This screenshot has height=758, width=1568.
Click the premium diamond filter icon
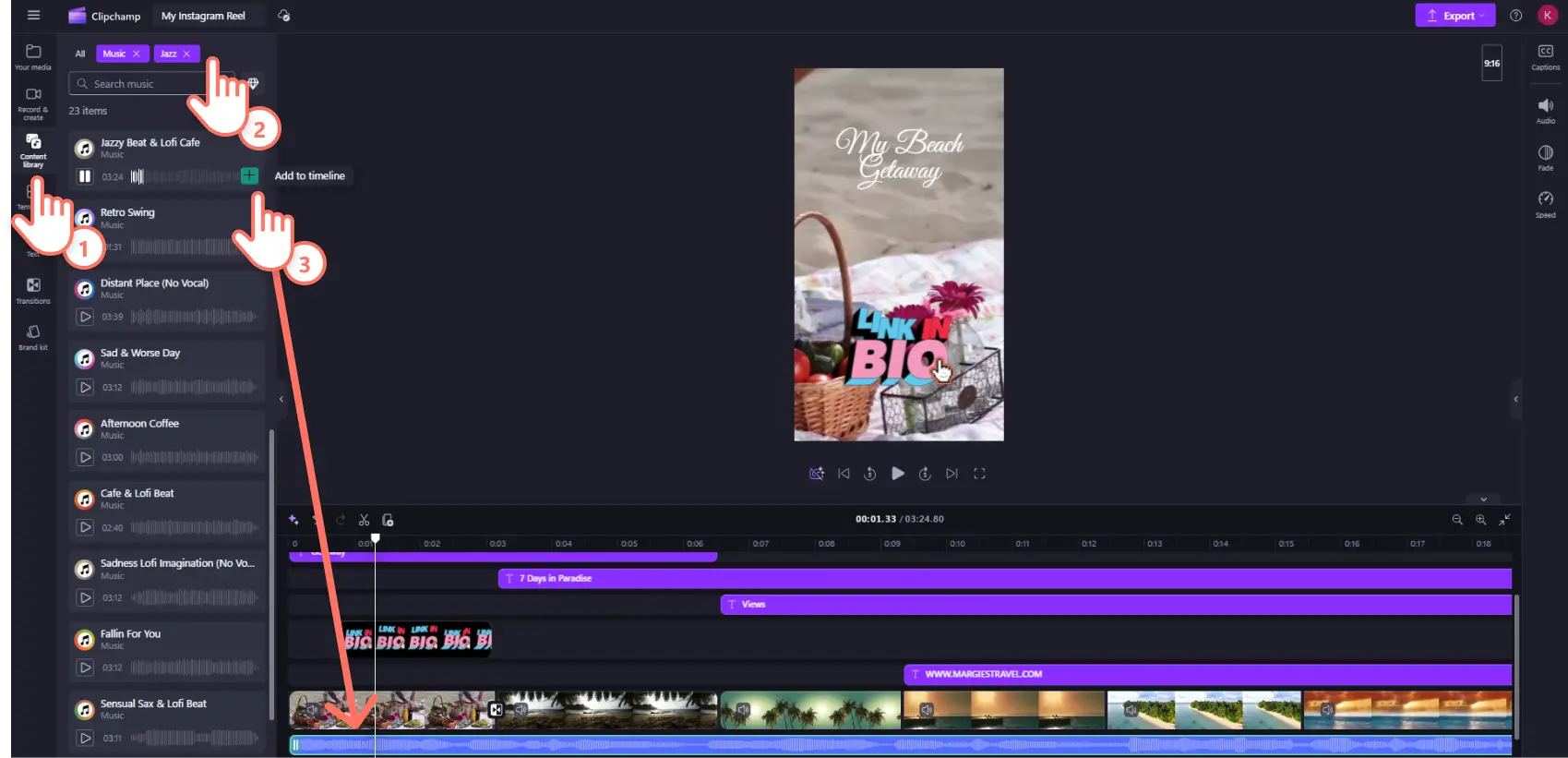[x=253, y=83]
